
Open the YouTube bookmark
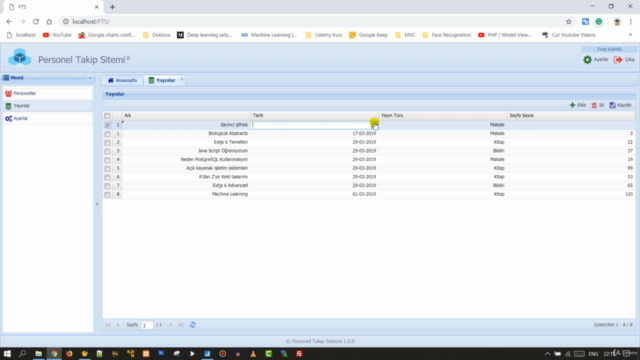57,35
